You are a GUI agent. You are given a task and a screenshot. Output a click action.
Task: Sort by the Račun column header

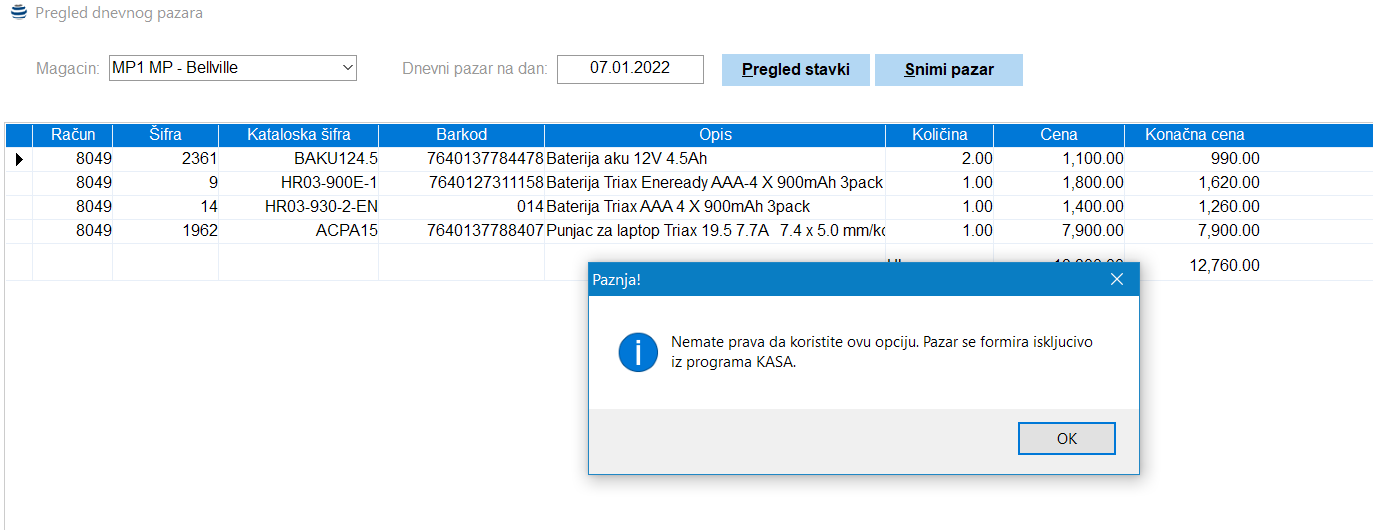tap(72, 135)
